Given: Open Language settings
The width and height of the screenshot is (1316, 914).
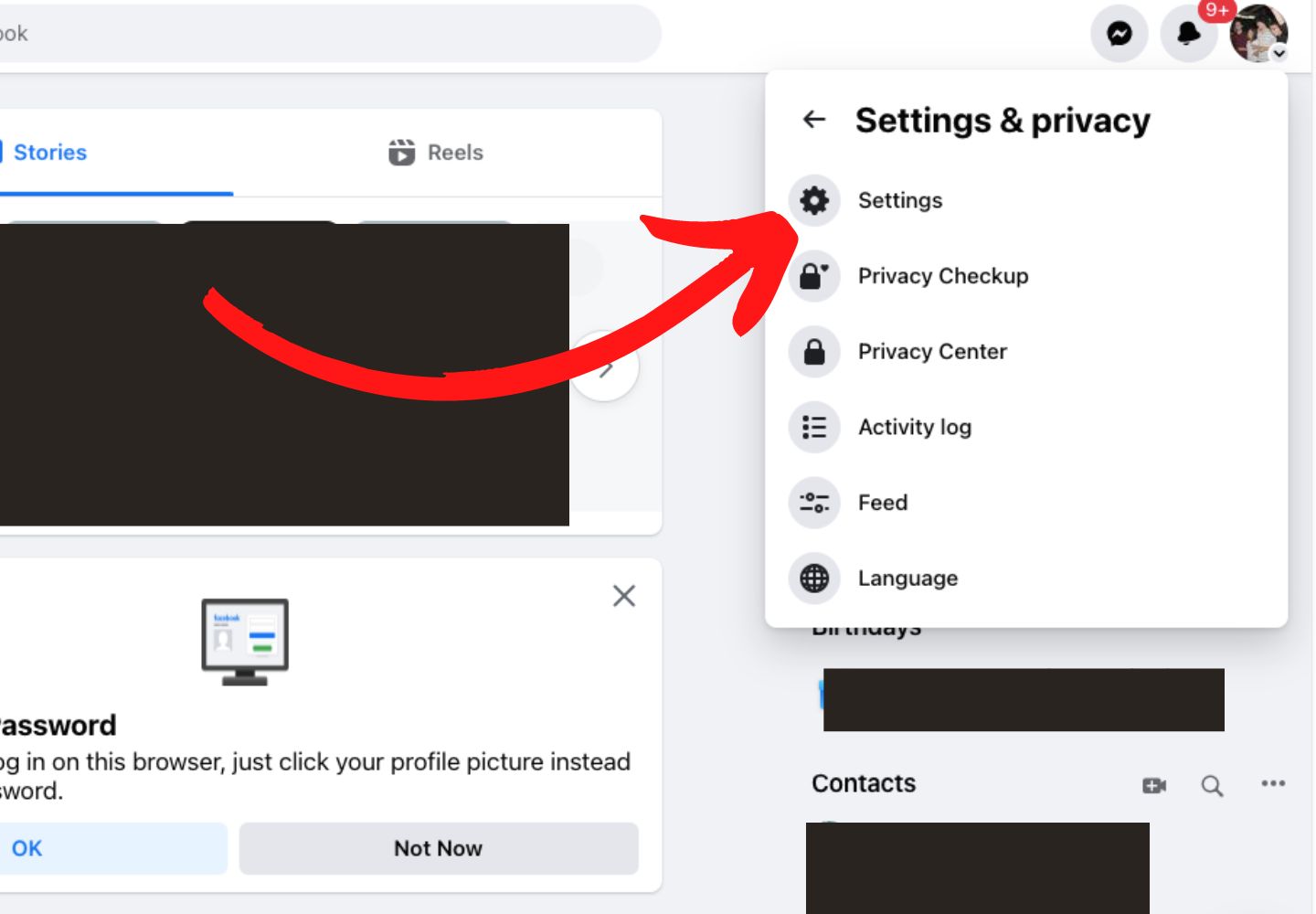Looking at the screenshot, I should [x=1026, y=579].
